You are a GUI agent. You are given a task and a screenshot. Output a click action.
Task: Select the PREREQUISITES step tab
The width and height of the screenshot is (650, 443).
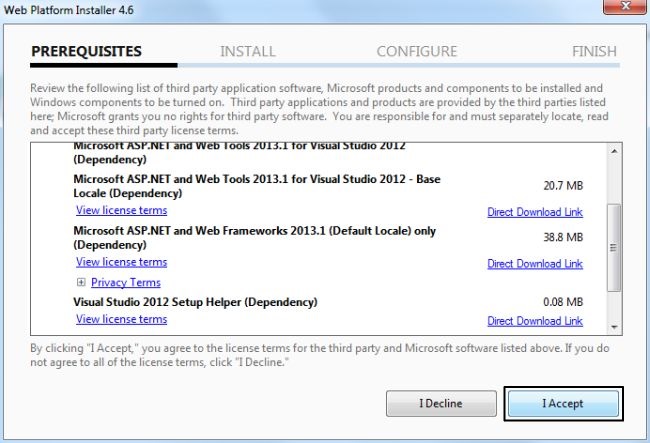(87, 51)
